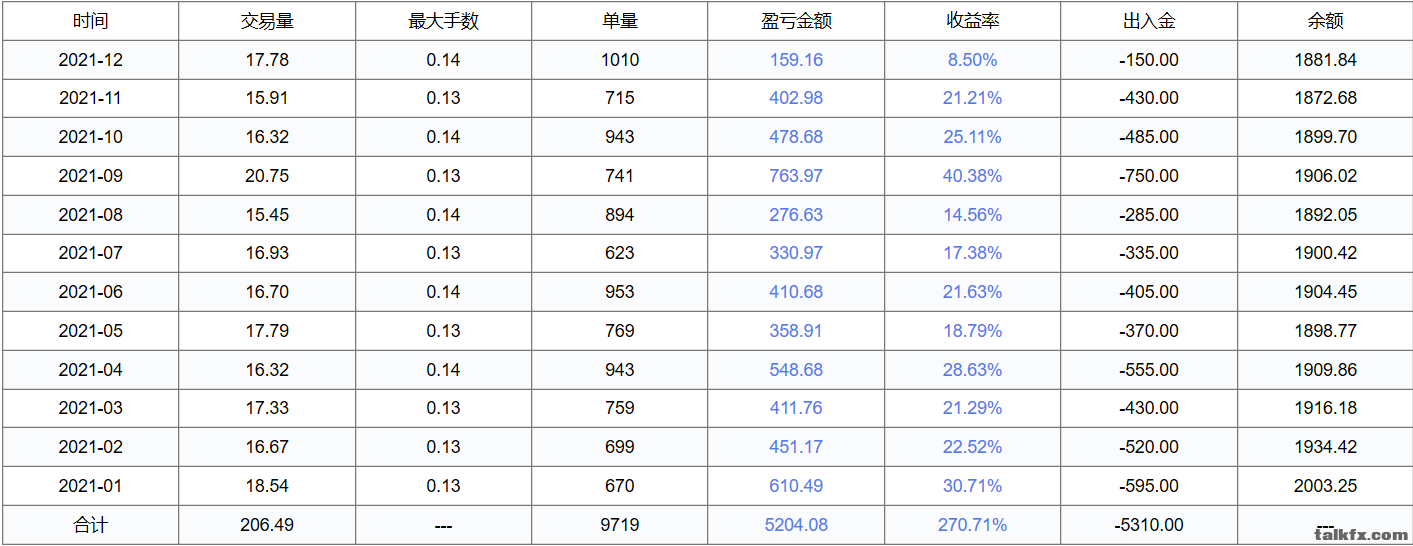Click the total volume 206.49 cell
1413x546 pixels.
coord(267,525)
